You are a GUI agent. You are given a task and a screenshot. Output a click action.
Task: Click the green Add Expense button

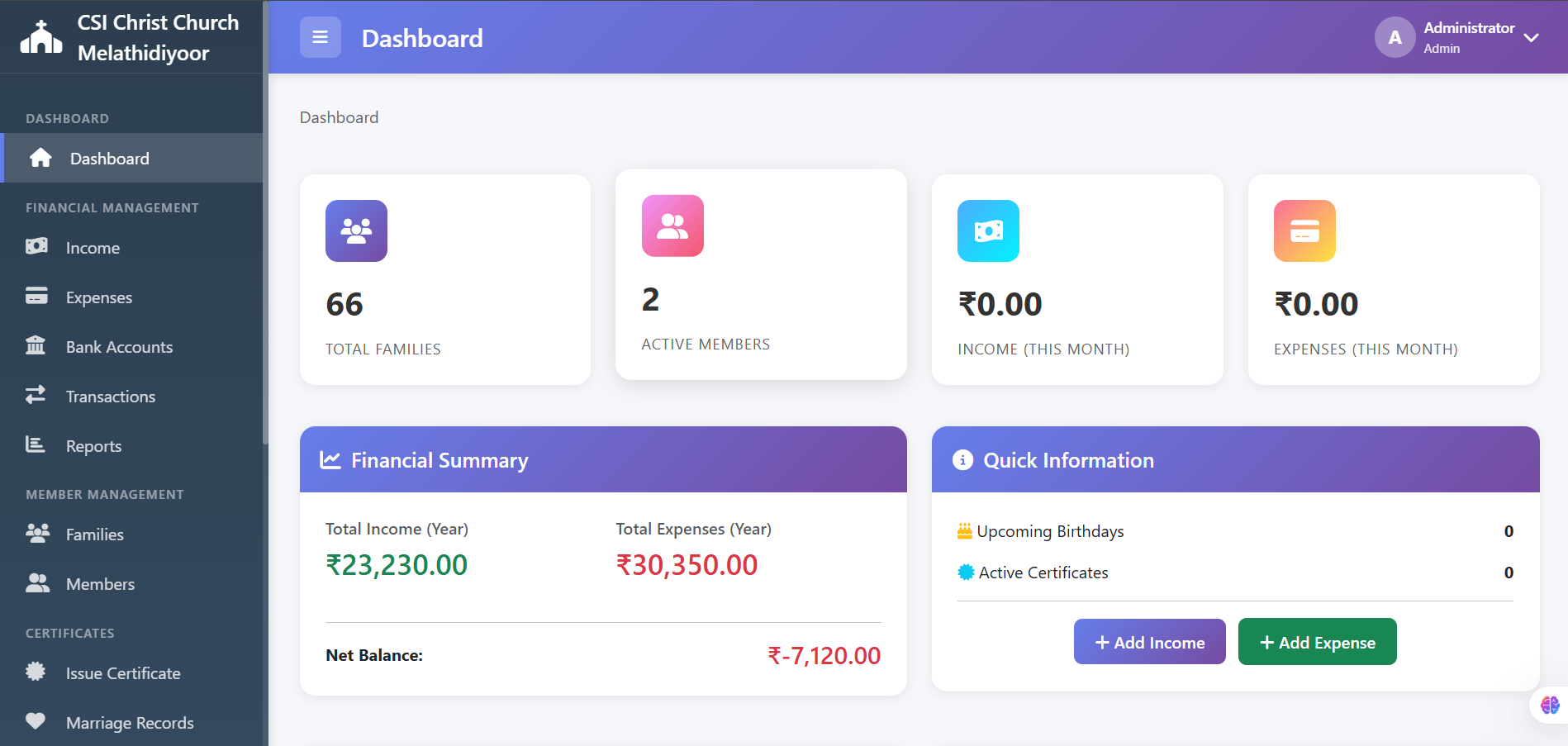[1317, 642]
